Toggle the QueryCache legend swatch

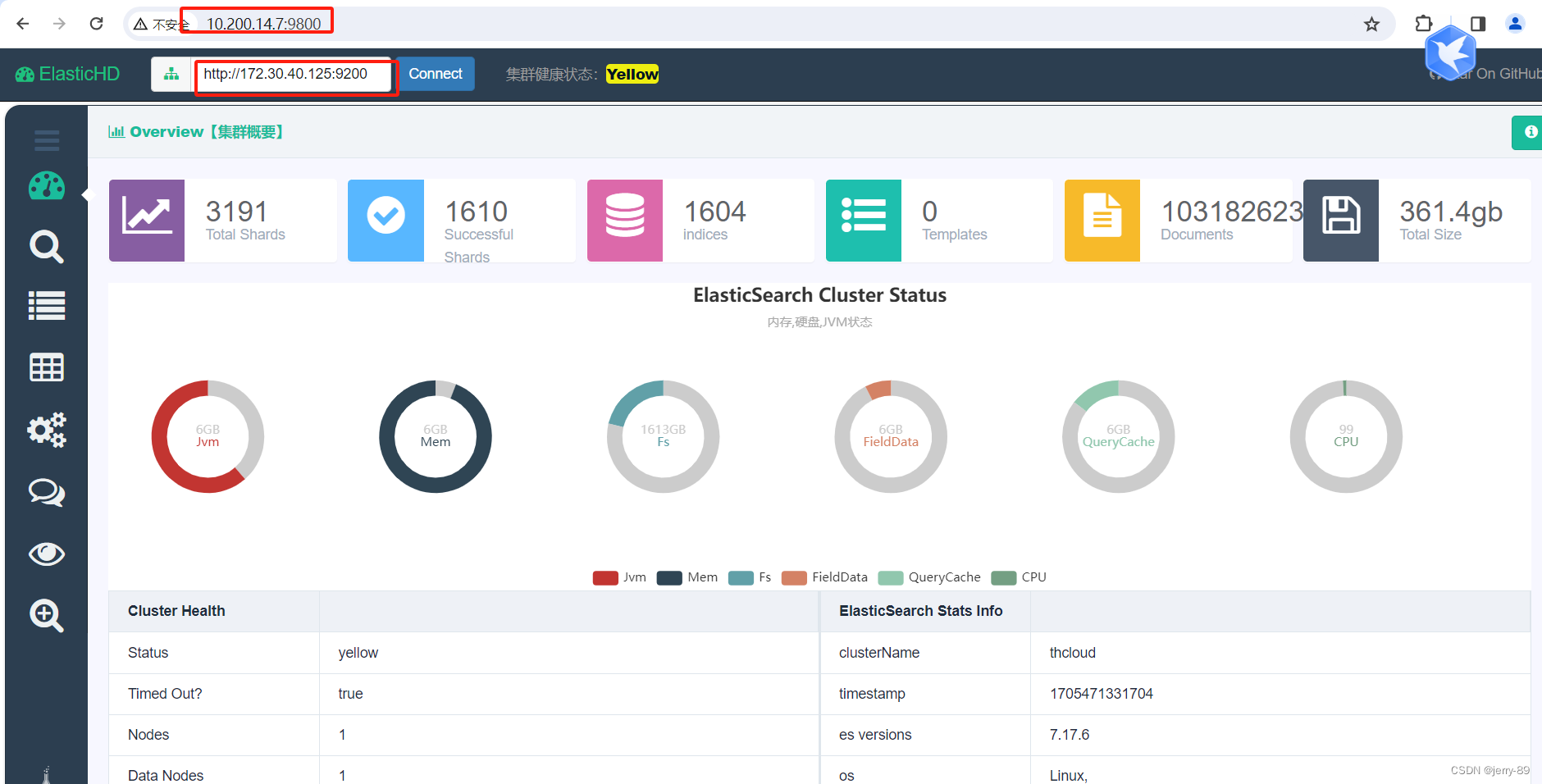tap(891, 577)
